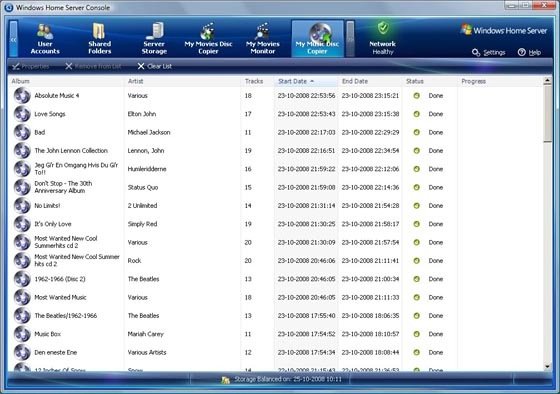Open My Movies Monitor tab
This screenshot has width=560, height=394.
(x=262, y=39)
